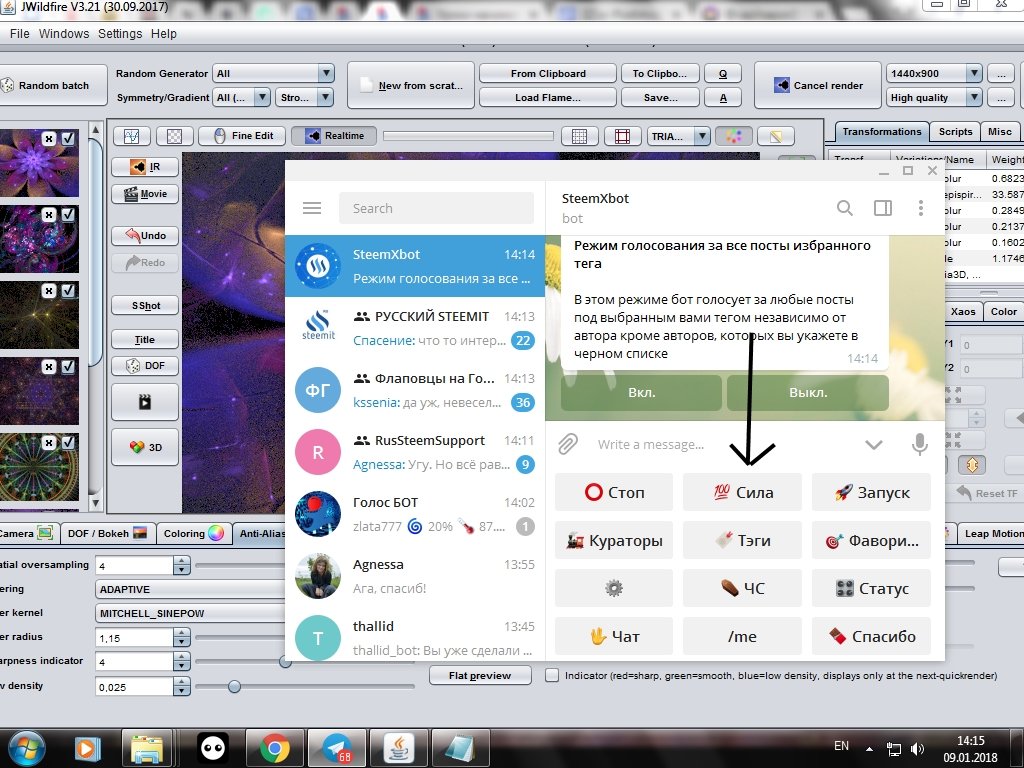This screenshot has width=1024, height=768.
Task: Switch to the Scripts tab
Action: pos(955,132)
